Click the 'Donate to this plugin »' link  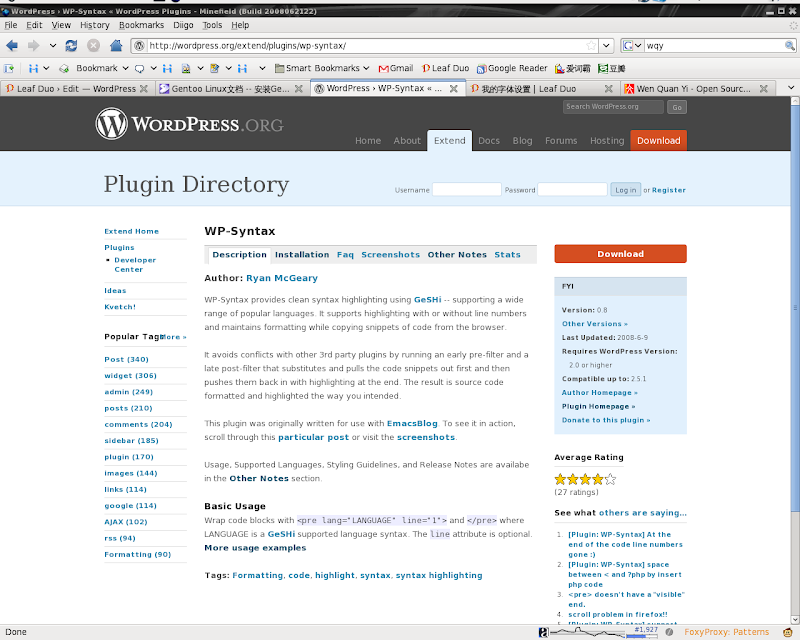[606, 421]
